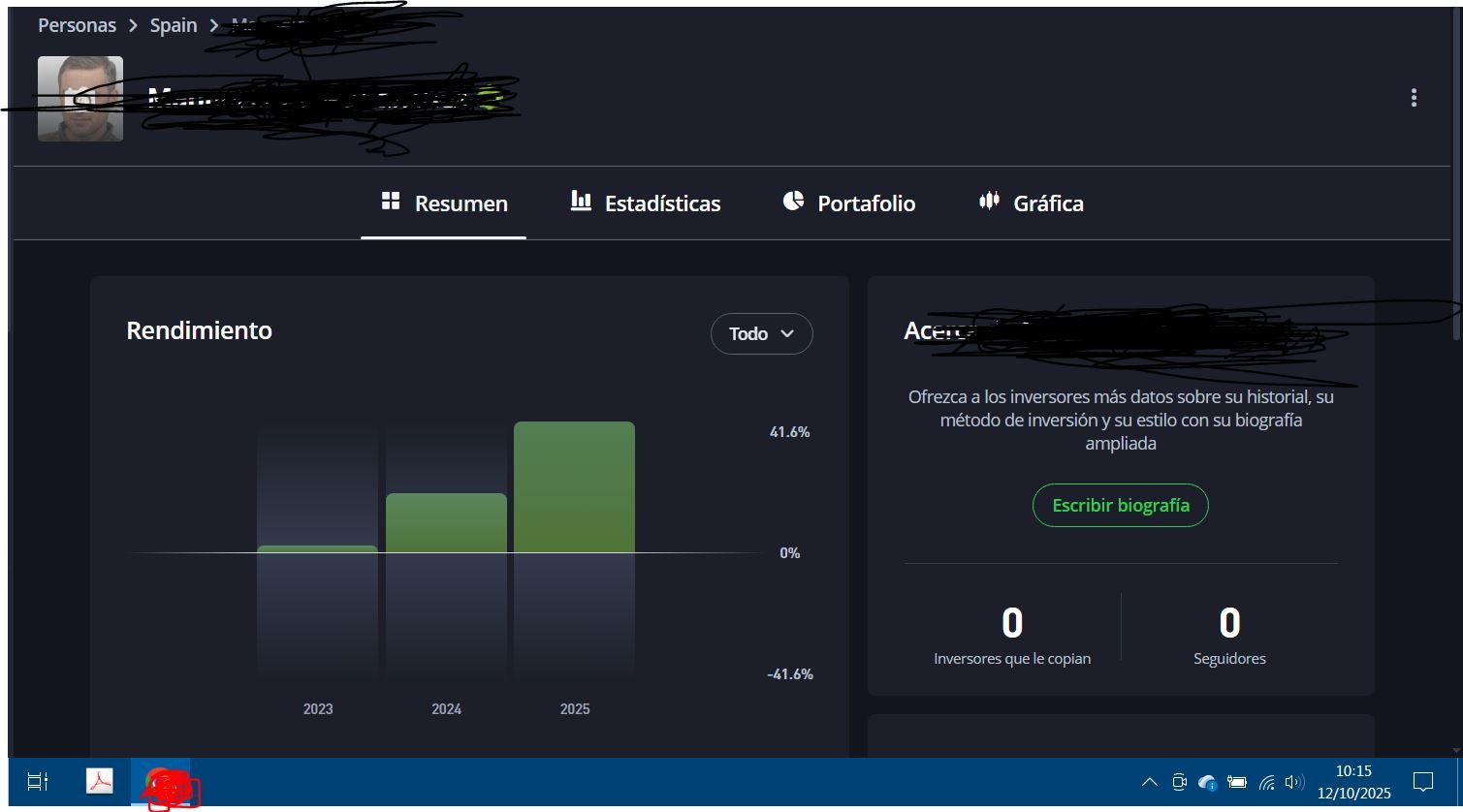This screenshot has height=812, width=1463.
Task: Open the three-dot options menu
Action: (1414, 98)
